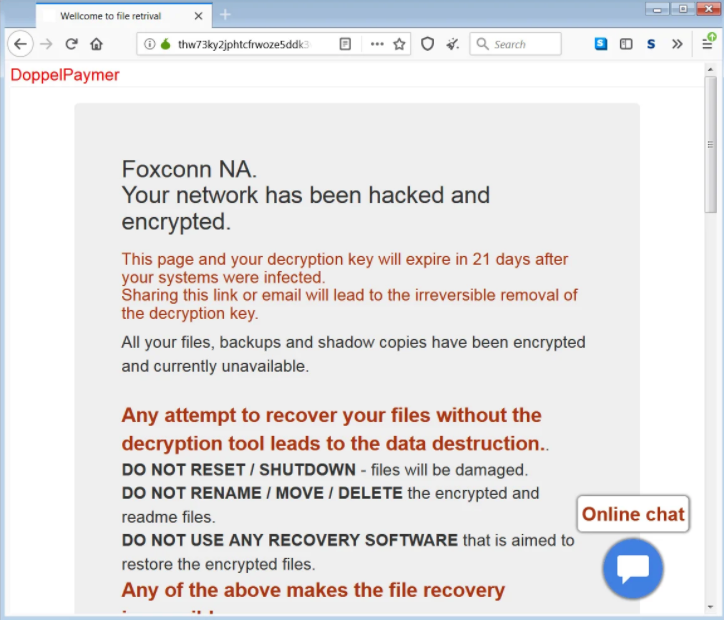The image size is (724, 620).
Task: Close the Wellcome to file retrival tab
Action: 198,15
